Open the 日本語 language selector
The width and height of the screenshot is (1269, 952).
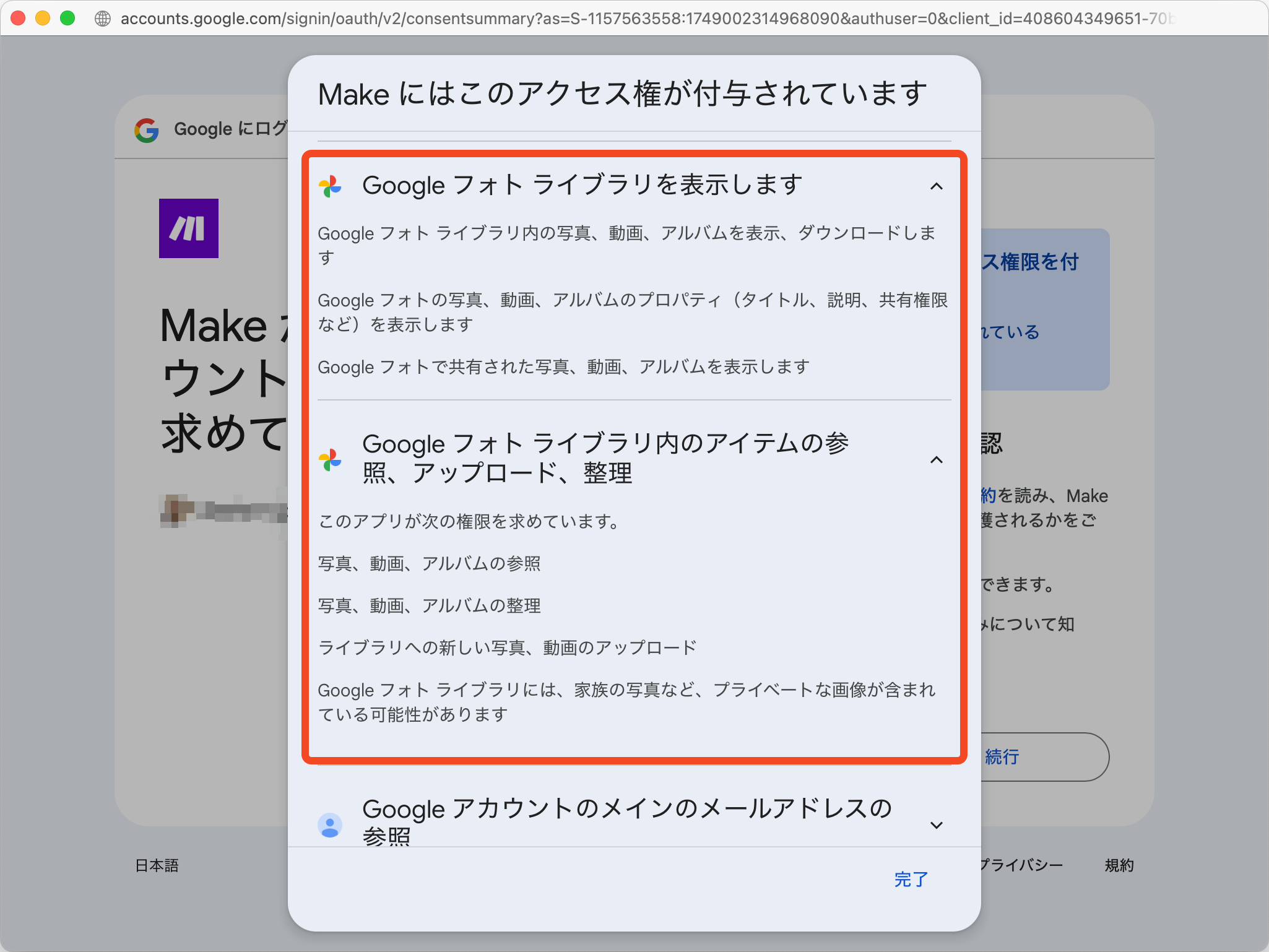[157, 865]
